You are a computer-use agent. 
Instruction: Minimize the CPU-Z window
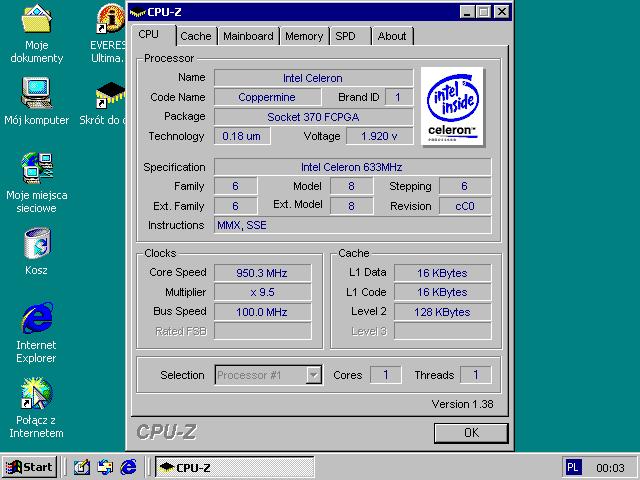point(467,12)
